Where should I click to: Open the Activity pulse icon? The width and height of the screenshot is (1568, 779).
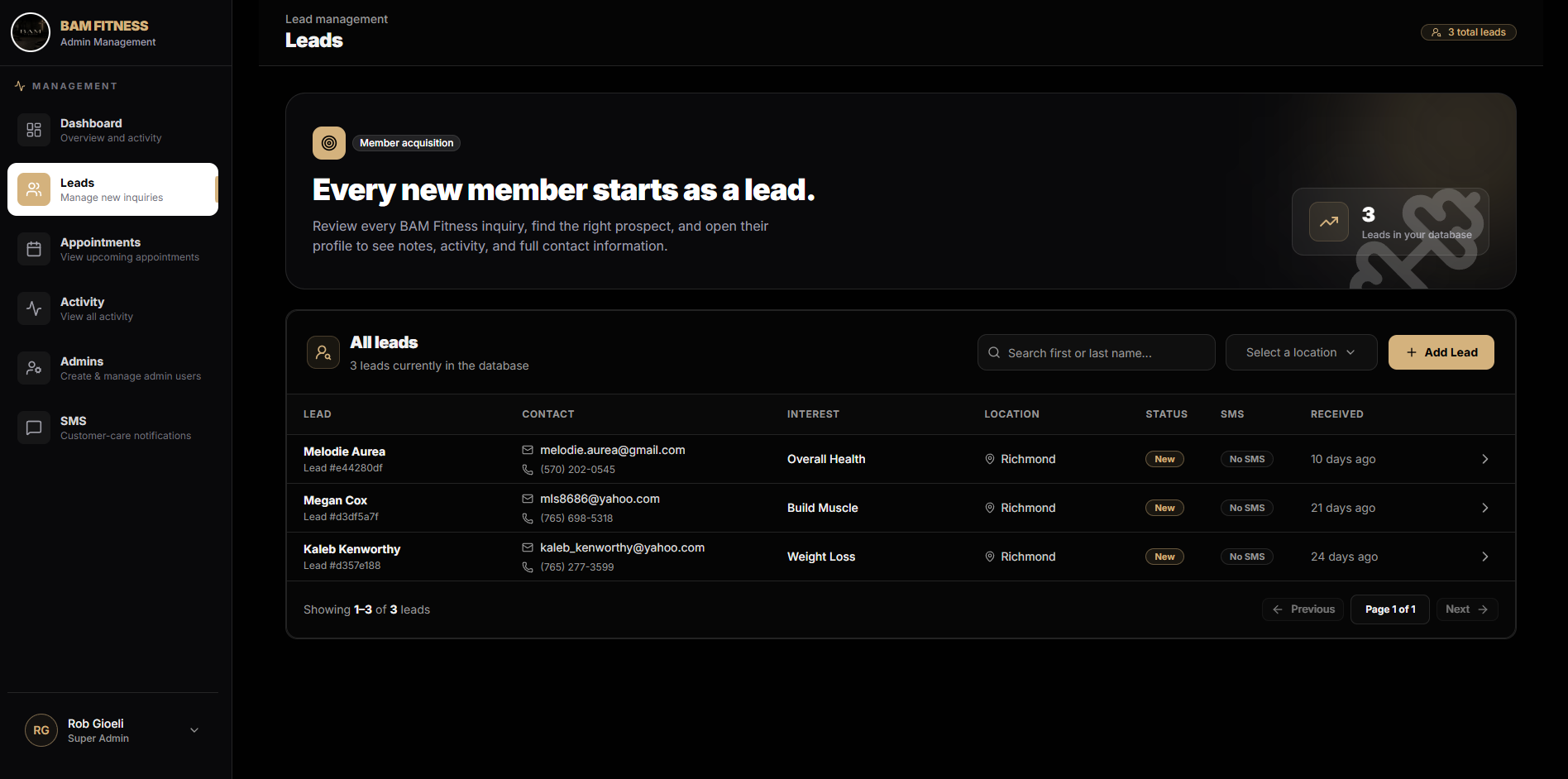pos(34,308)
